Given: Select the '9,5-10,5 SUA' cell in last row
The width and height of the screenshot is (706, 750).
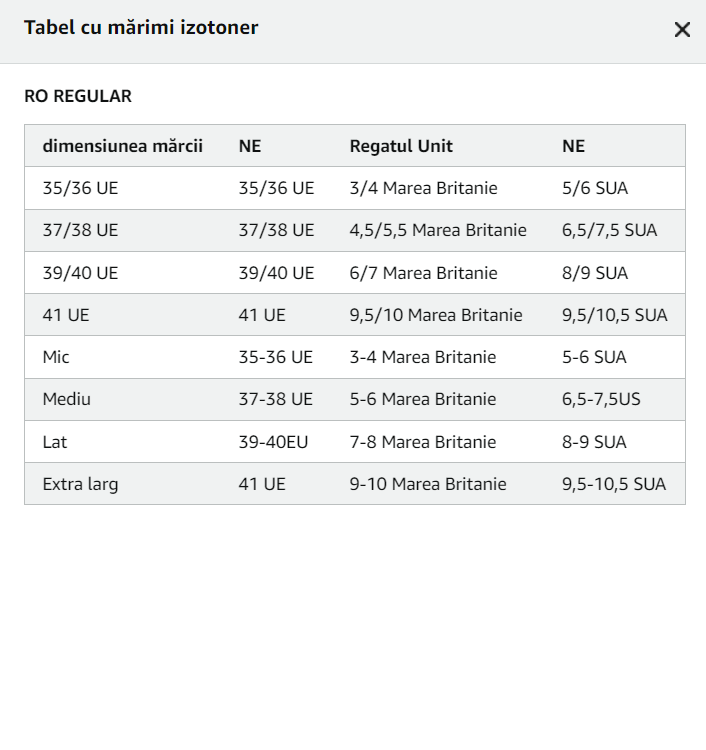Looking at the screenshot, I should coord(614,484).
